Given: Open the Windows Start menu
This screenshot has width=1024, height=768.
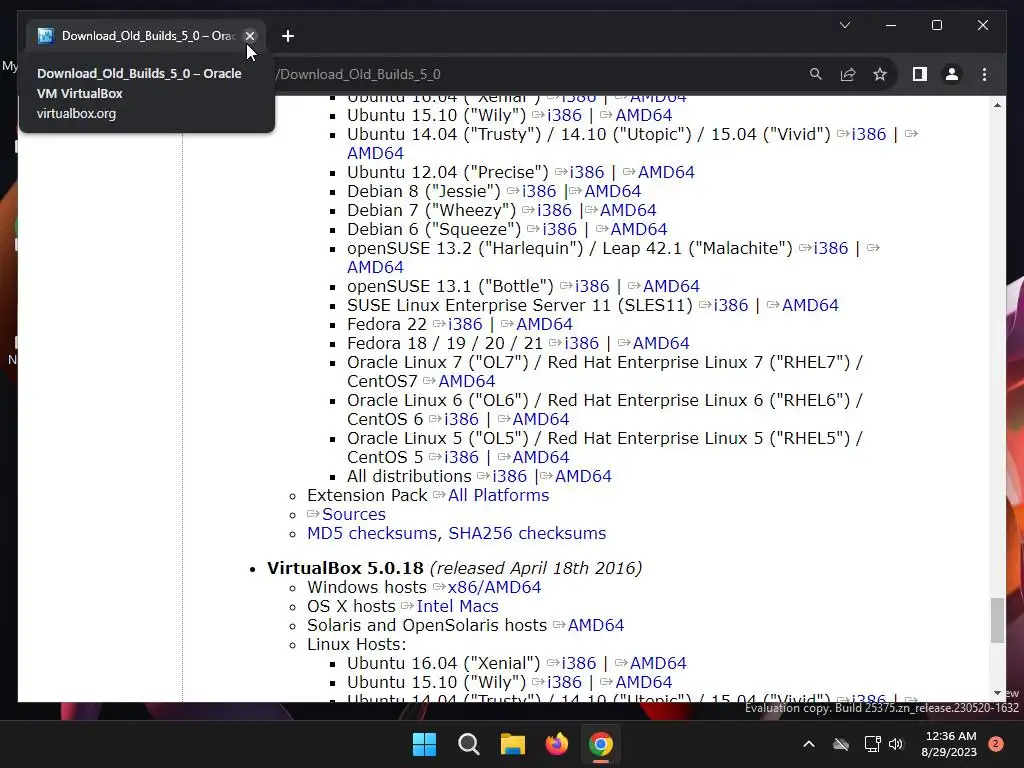Looking at the screenshot, I should coord(424,744).
